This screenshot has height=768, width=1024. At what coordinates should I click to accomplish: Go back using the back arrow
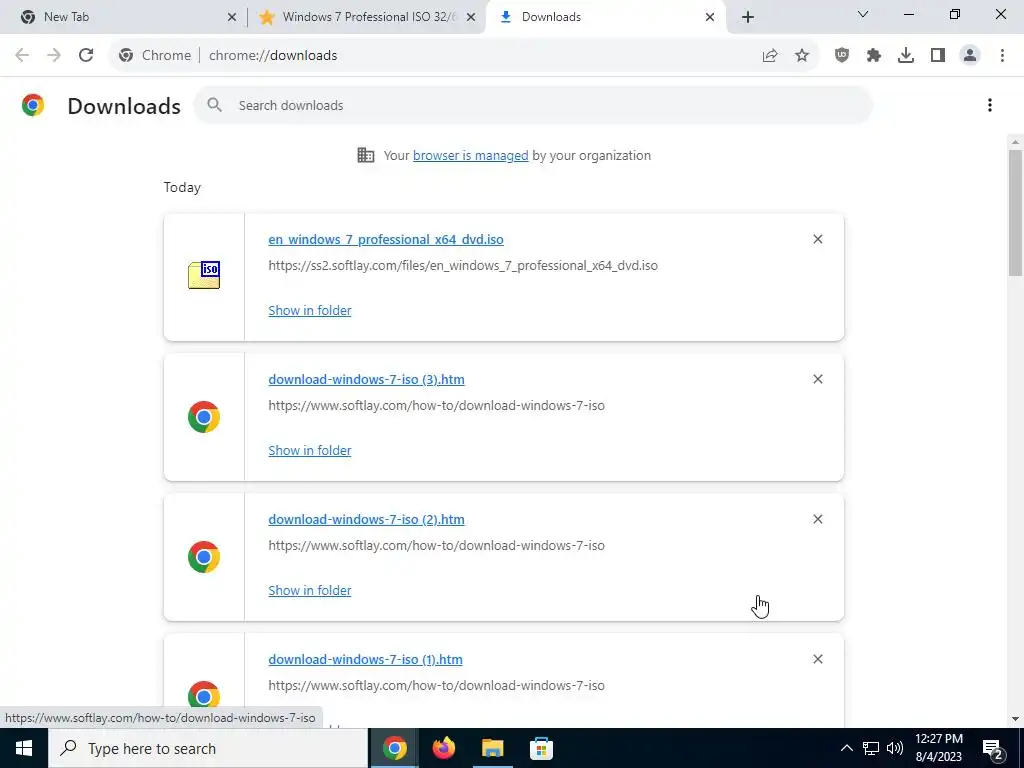(22, 56)
